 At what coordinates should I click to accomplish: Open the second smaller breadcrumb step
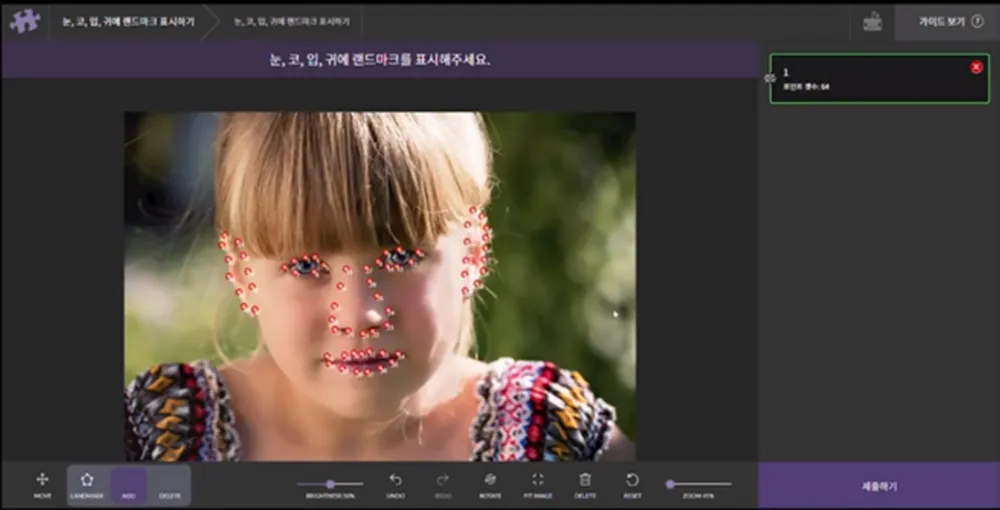pyautogui.click(x=291, y=22)
